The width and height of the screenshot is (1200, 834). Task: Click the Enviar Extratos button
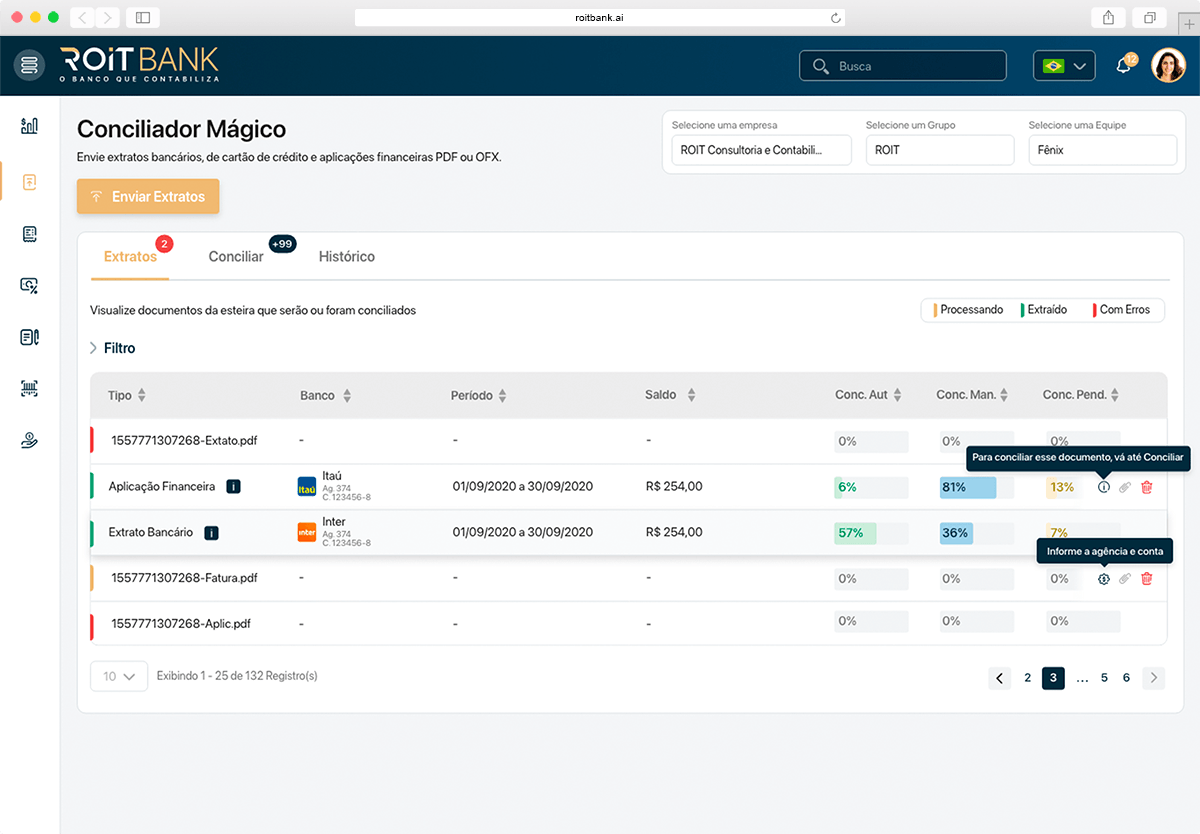(148, 197)
